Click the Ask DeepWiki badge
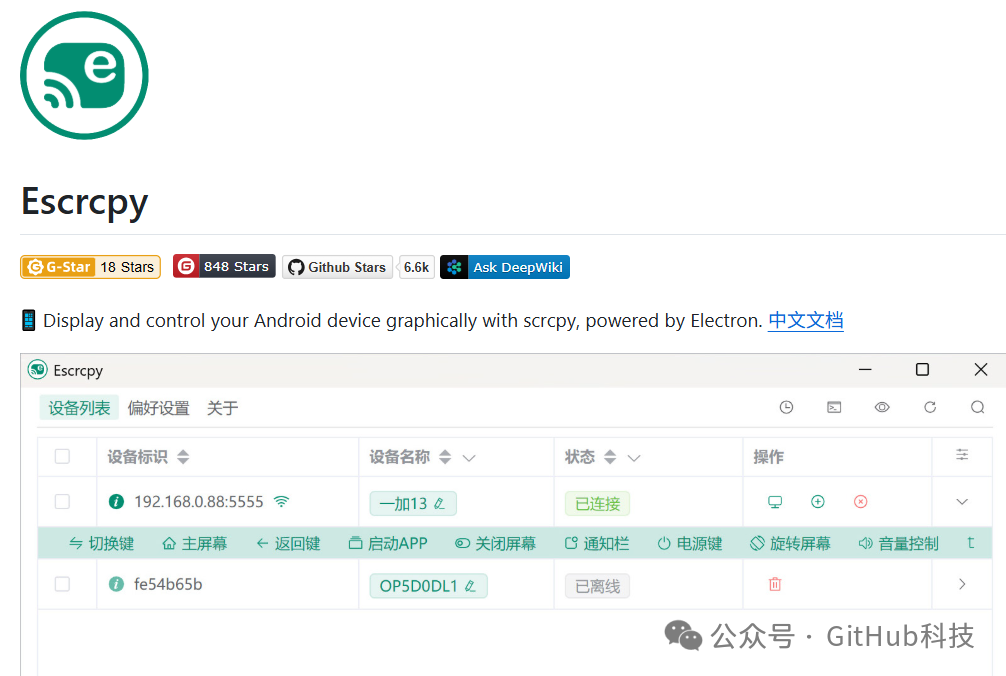This screenshot has height=676, width=1006. coord(505,266)
